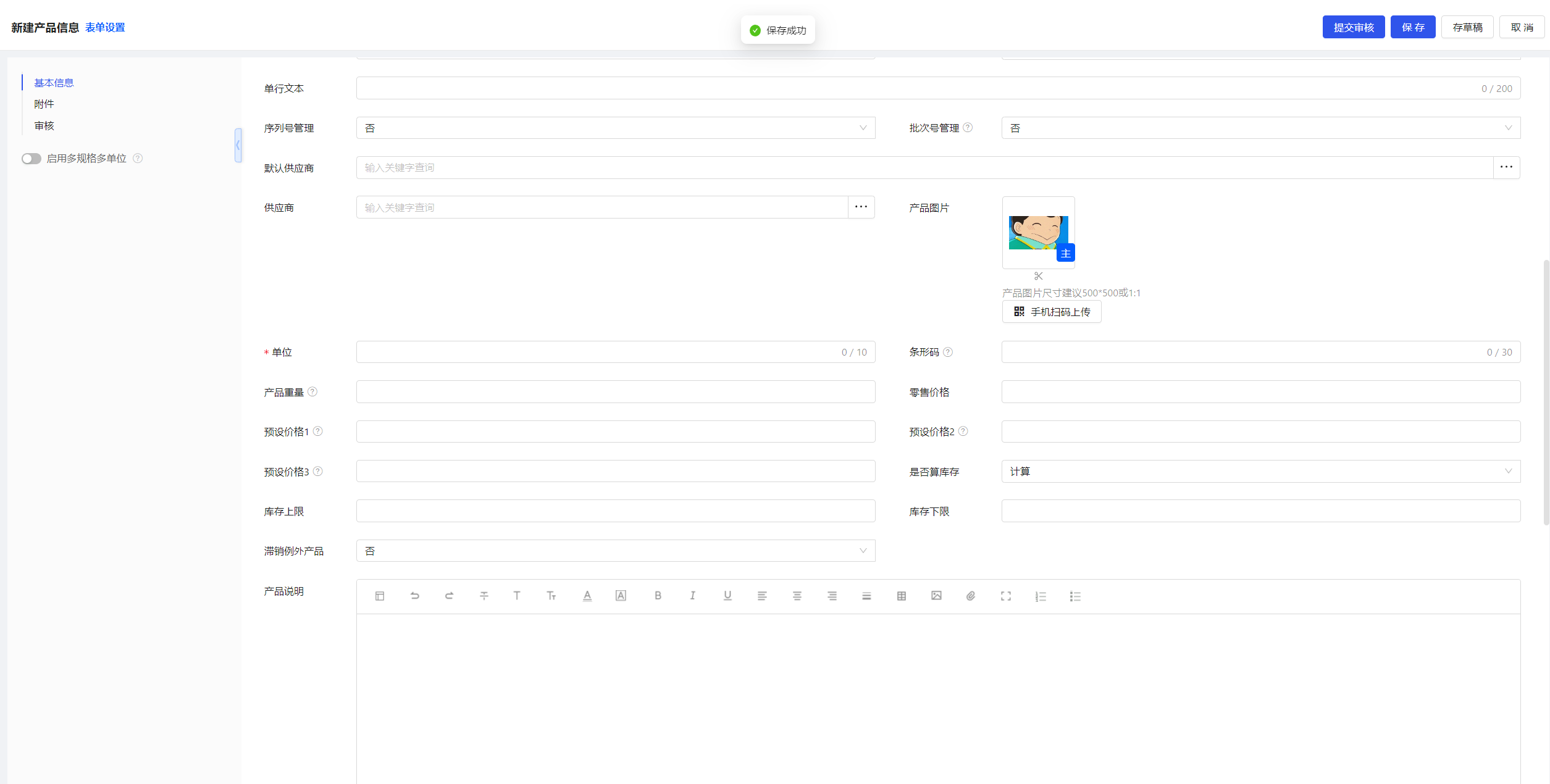Screen dimensions: 1550x784
Task: Align text right in editor
Action: coord(832,596)
